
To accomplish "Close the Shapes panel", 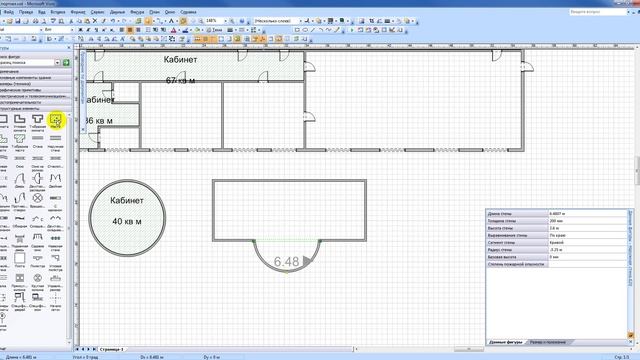I will coord(69,48).
